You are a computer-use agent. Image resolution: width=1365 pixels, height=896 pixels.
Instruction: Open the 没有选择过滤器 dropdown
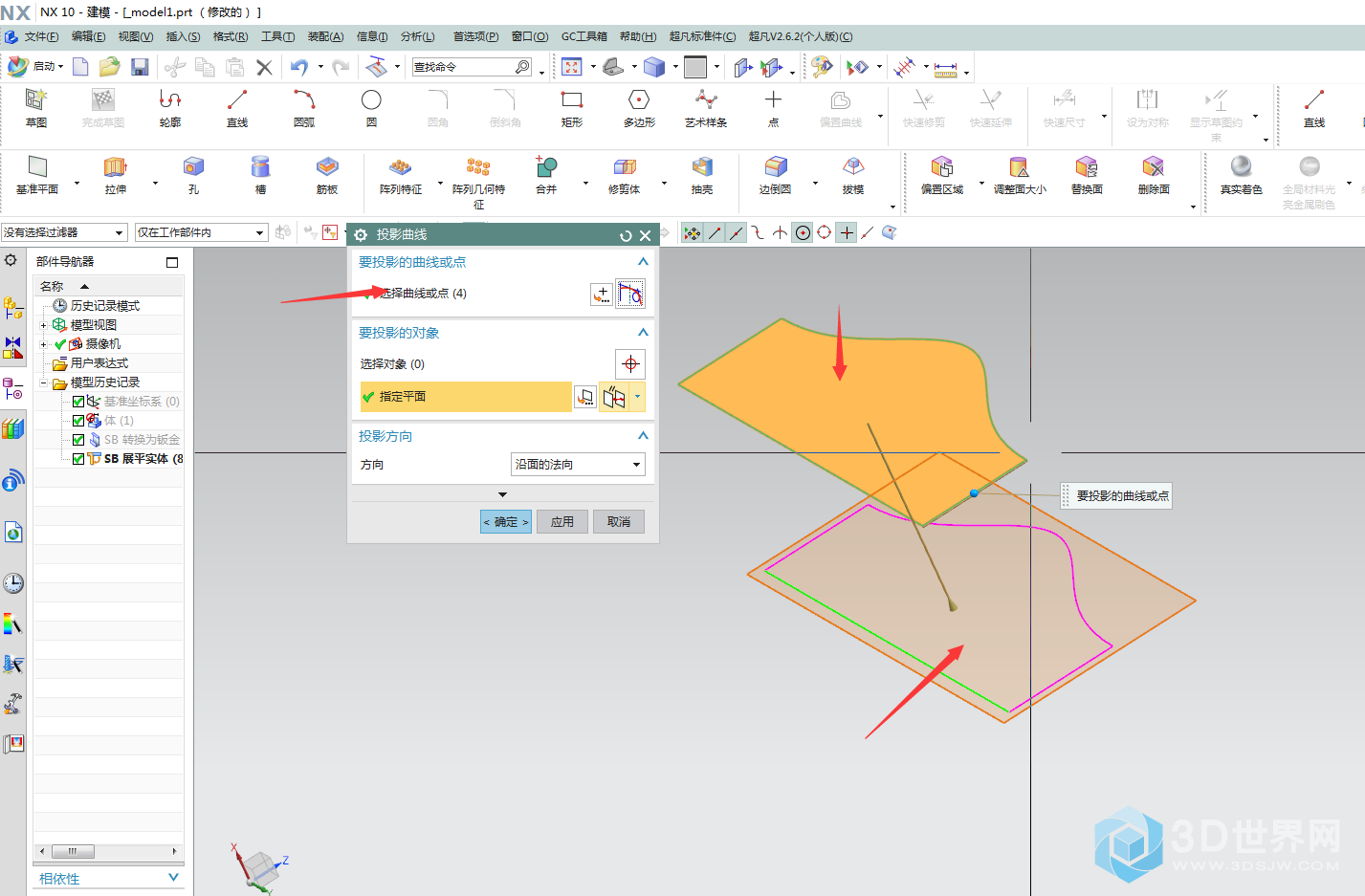[64, 232]
